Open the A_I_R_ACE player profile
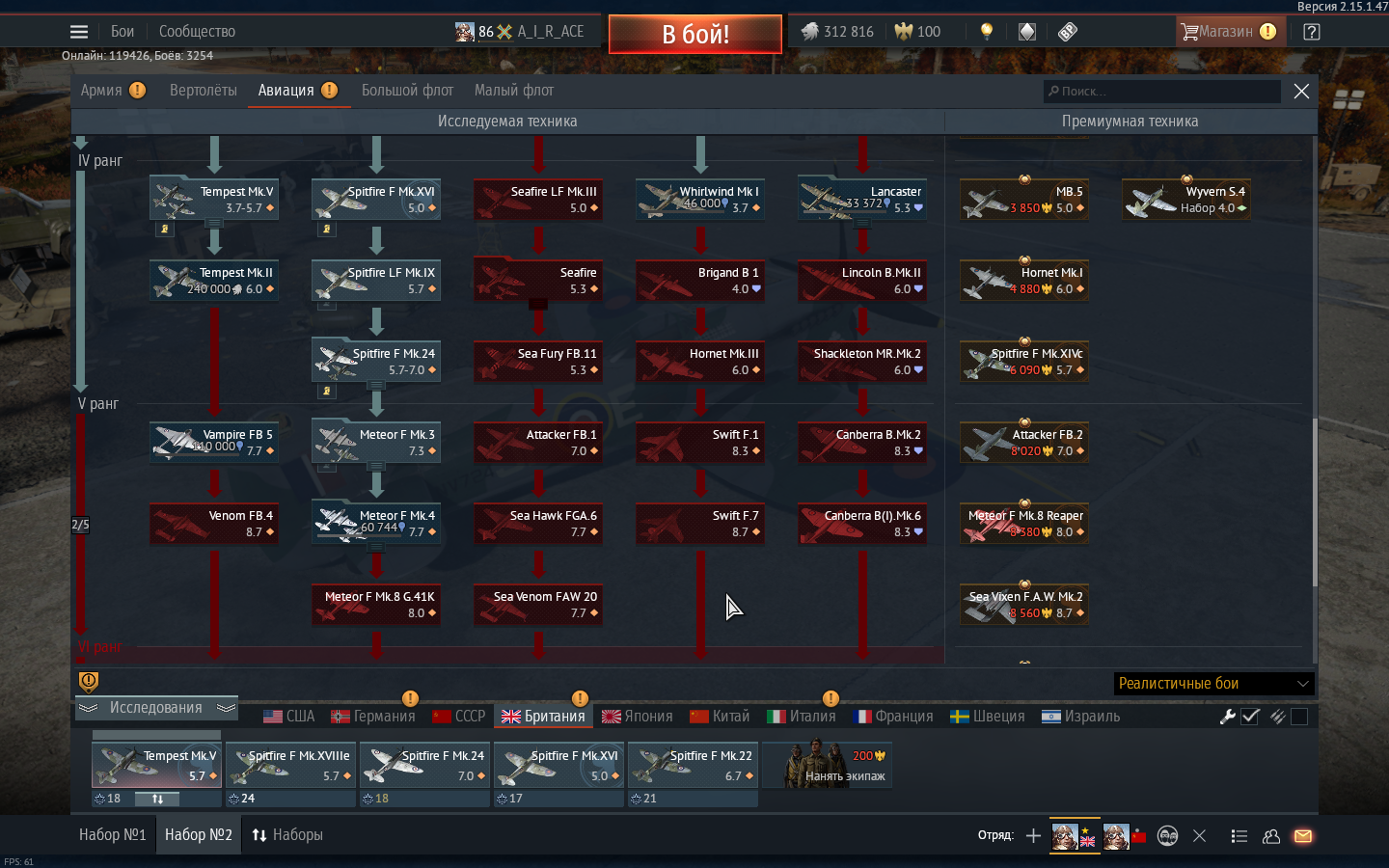Image resolution: width=1389 pixels, height=868 pixels. pos(520,32)
